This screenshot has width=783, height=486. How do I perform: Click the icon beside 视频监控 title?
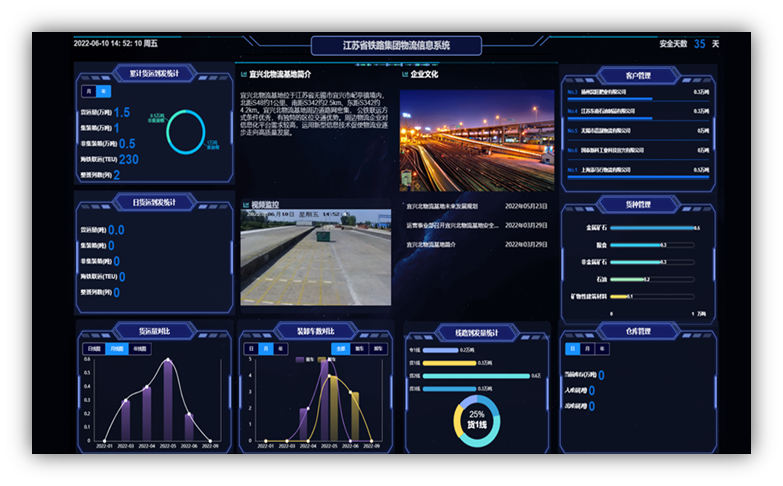click(x=244, y=205)
